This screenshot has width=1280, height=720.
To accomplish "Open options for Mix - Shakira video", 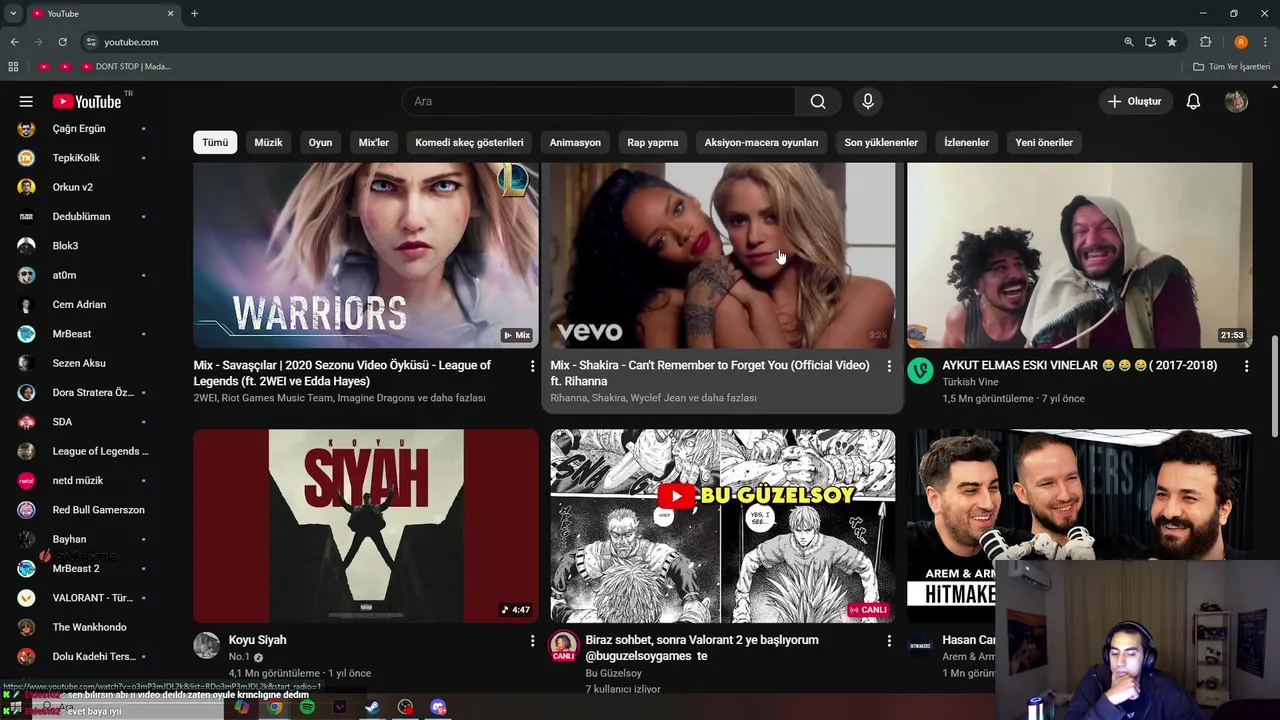I will [x=889, y=367].
